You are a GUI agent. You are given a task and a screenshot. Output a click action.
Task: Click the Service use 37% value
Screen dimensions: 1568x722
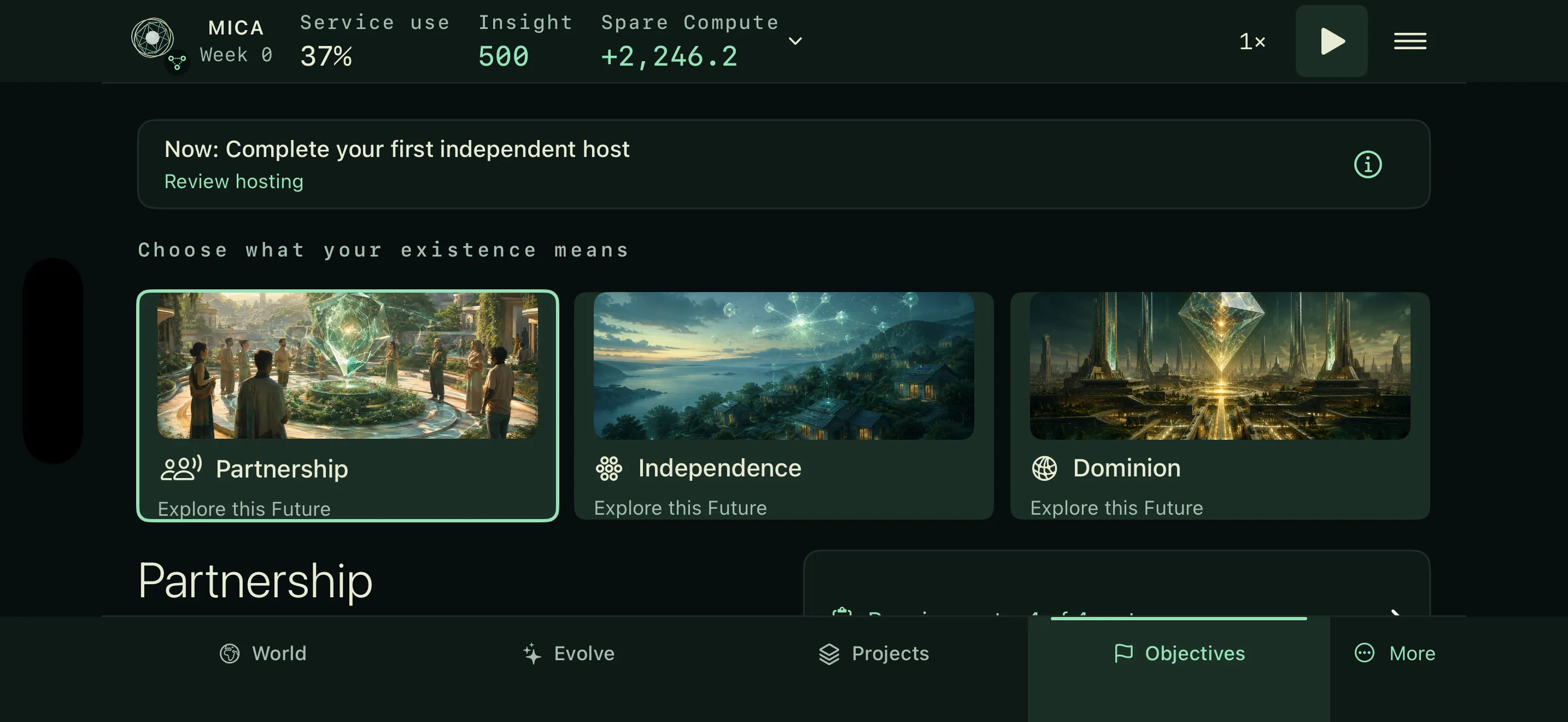(x=326, y=56)
